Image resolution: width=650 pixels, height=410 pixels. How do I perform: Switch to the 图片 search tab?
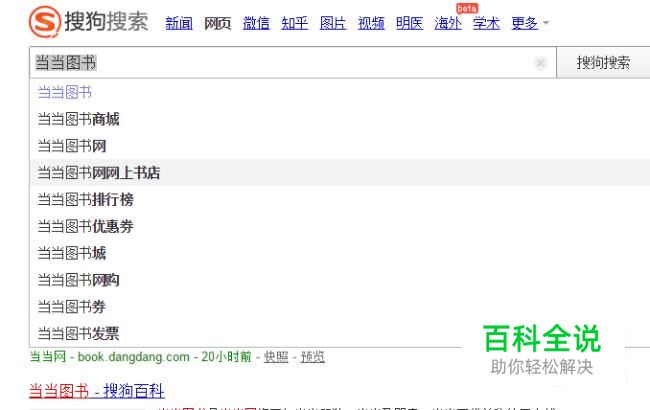[333, 23]
